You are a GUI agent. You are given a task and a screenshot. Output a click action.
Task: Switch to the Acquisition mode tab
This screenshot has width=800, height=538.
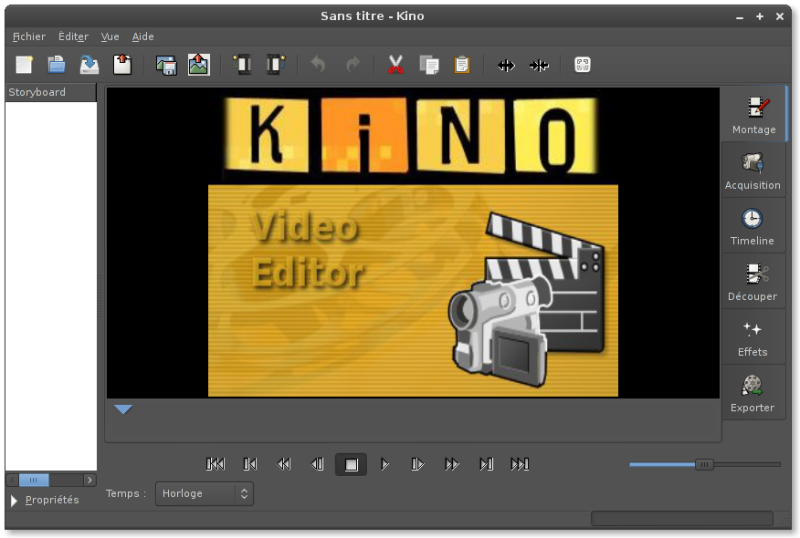click(752, 169)
